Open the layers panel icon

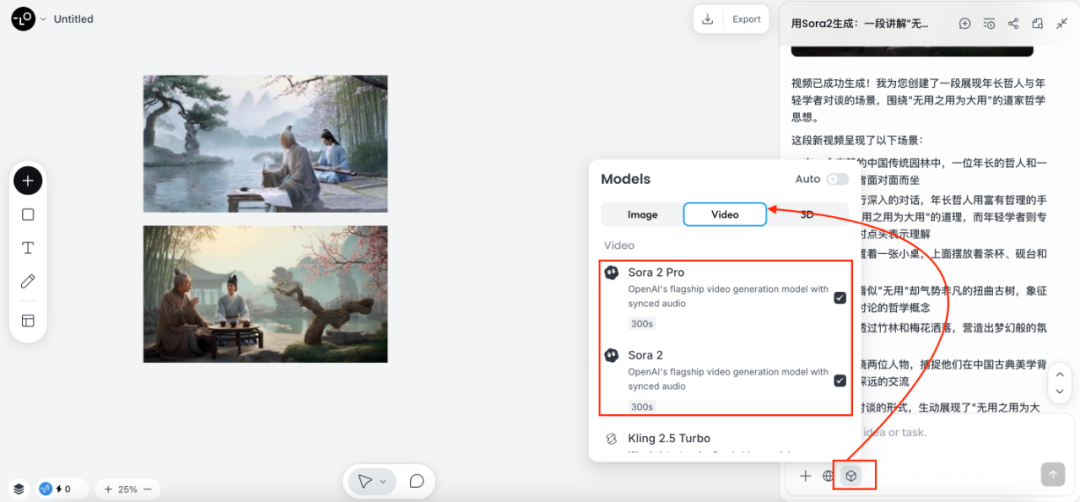click(19, 489)
